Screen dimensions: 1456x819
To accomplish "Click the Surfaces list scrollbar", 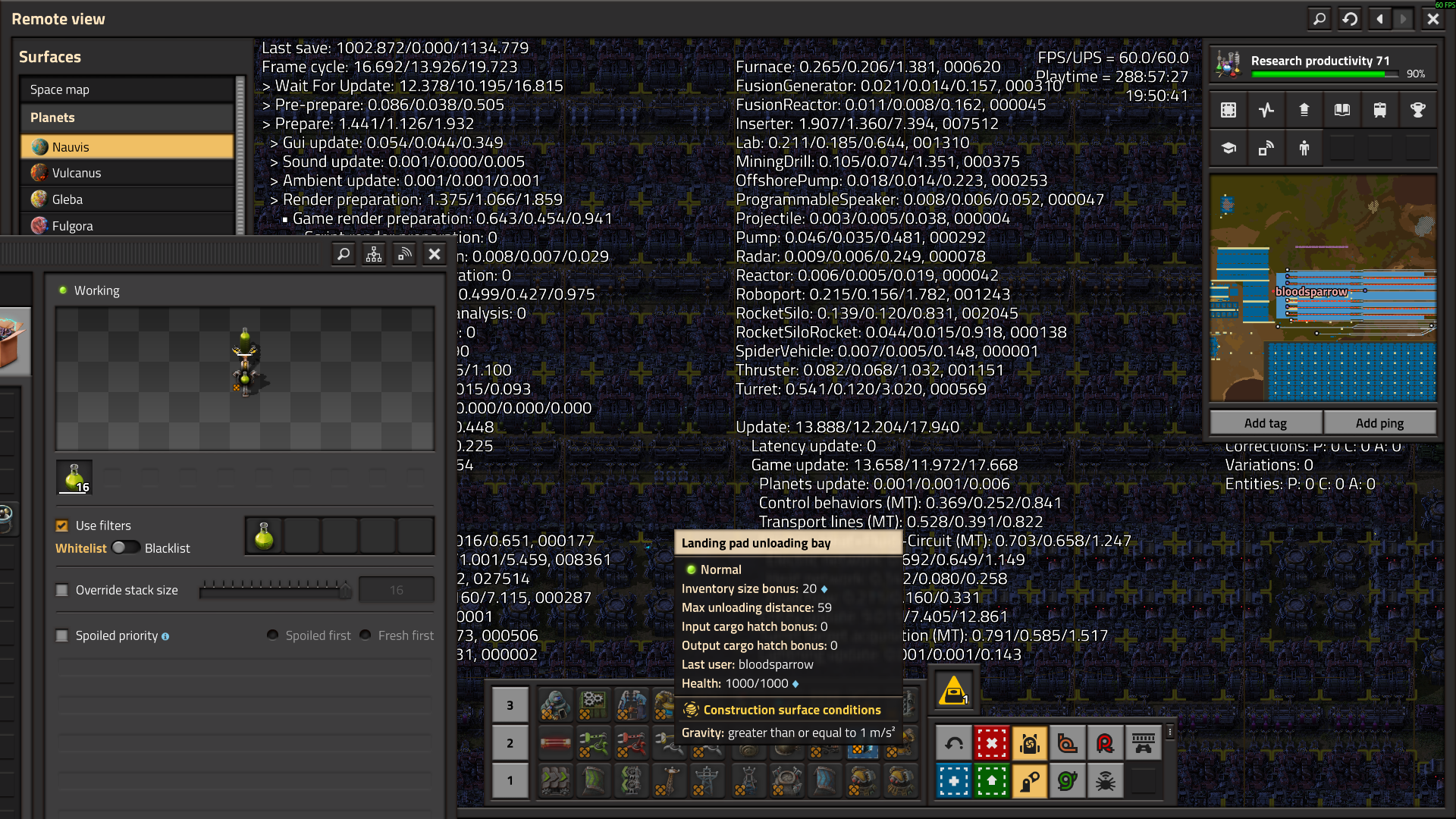I will [240, 155].
